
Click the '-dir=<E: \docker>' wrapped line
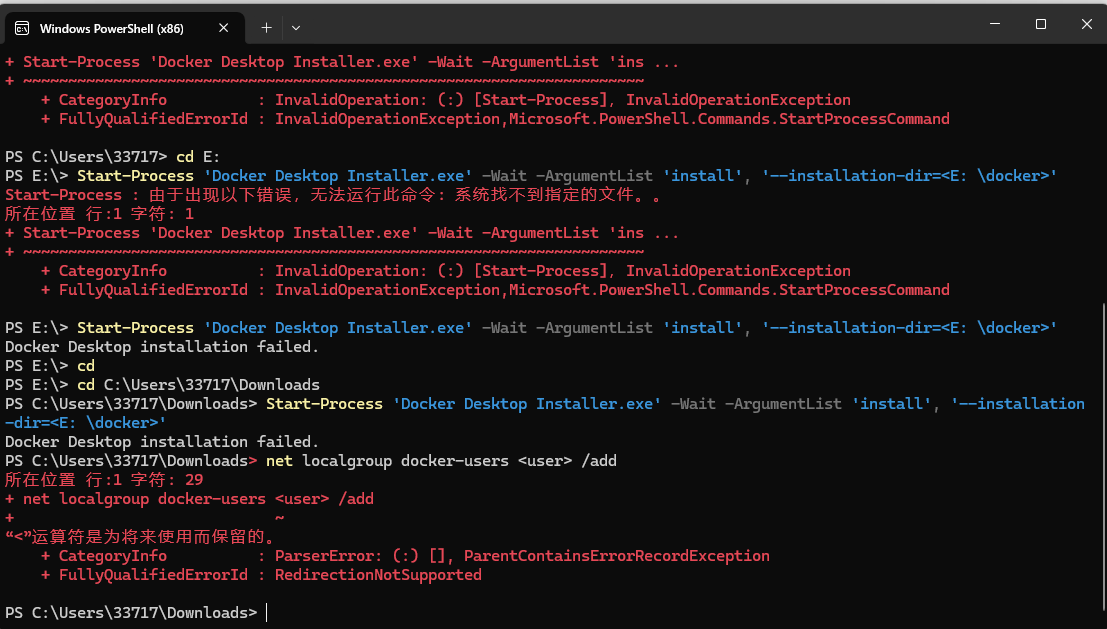click(x=85, y=423)
